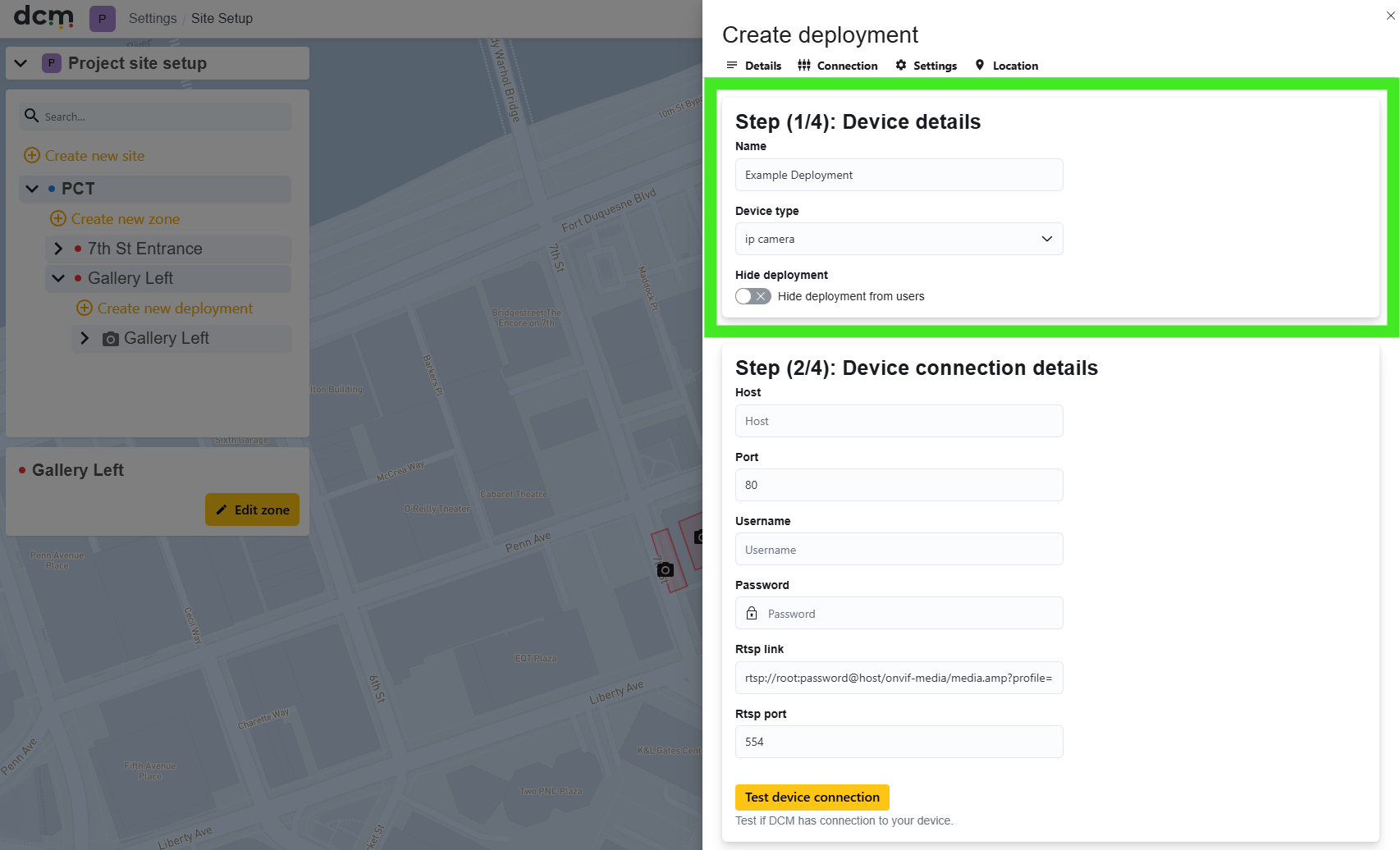1400x850 pixels.
Task: Select the PCT site row
Action: pos(155,189)
